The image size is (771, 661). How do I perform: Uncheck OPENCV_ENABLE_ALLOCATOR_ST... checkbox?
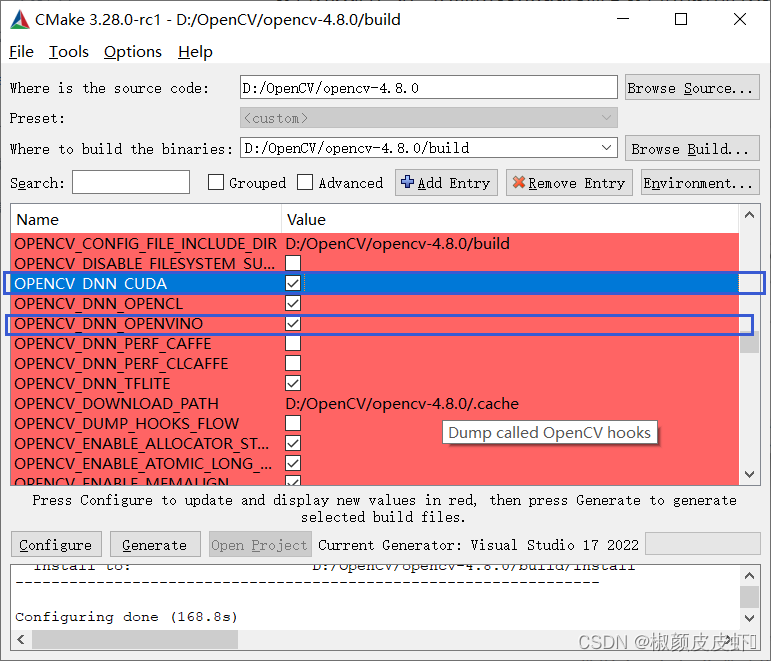(x=293, y=443)
